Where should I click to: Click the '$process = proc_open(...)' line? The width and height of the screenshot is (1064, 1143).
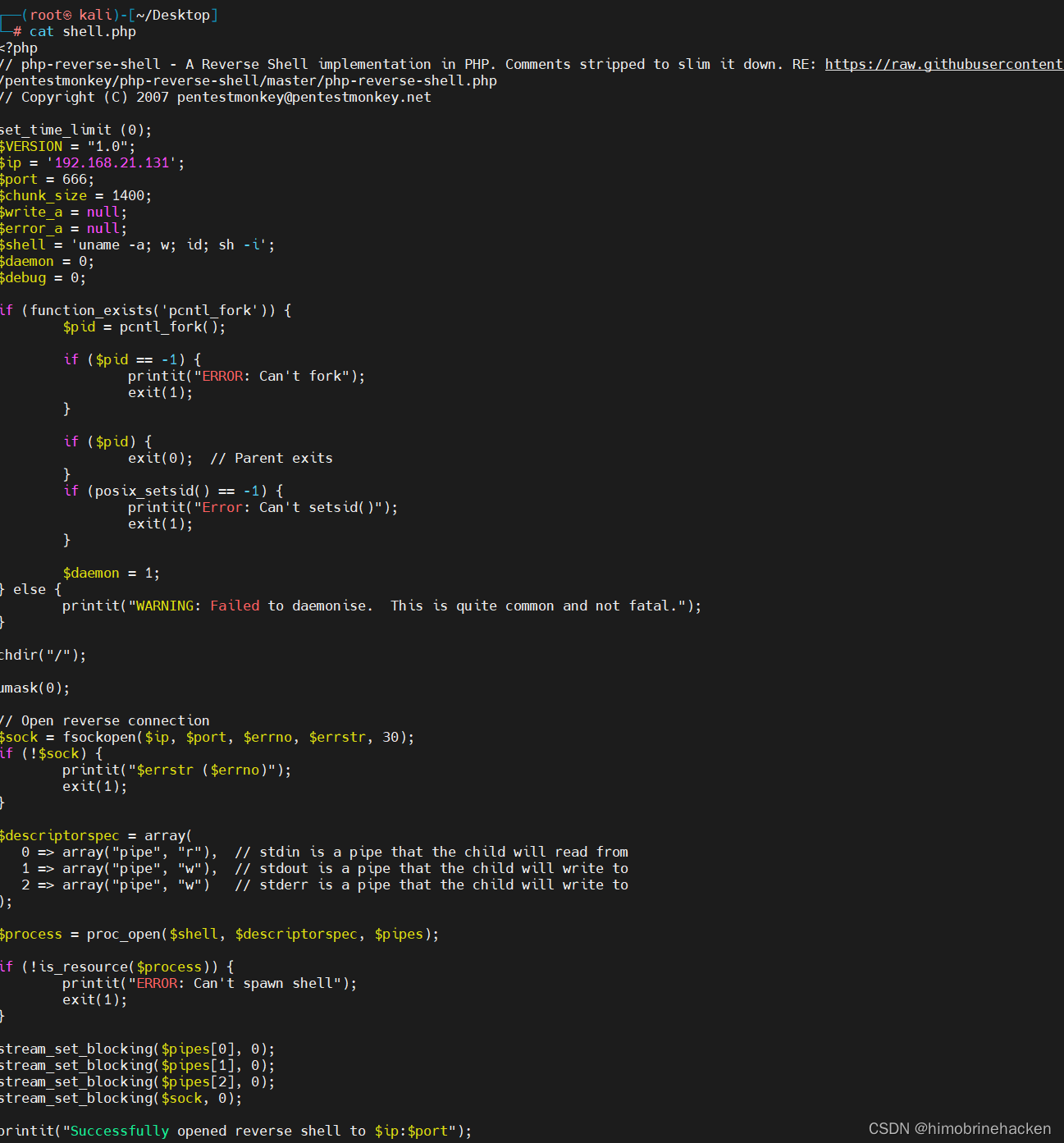[219, 934]
